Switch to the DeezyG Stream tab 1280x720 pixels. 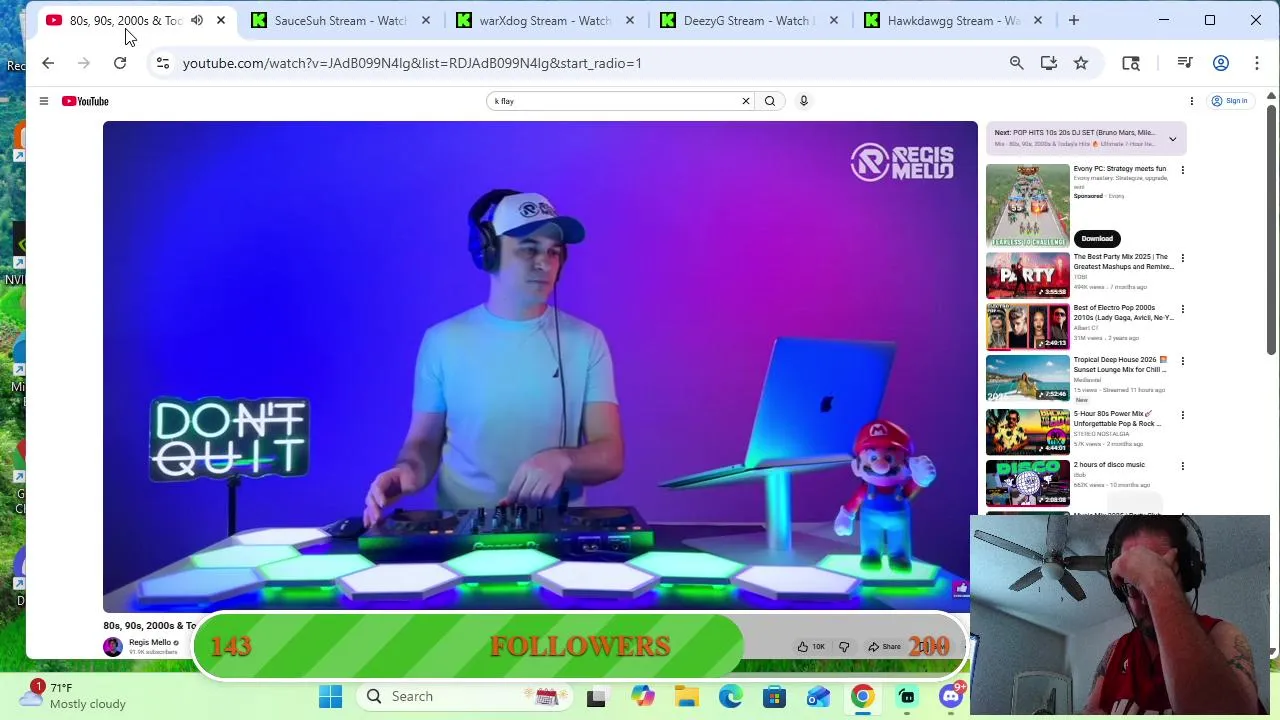(x=748, y=20)
